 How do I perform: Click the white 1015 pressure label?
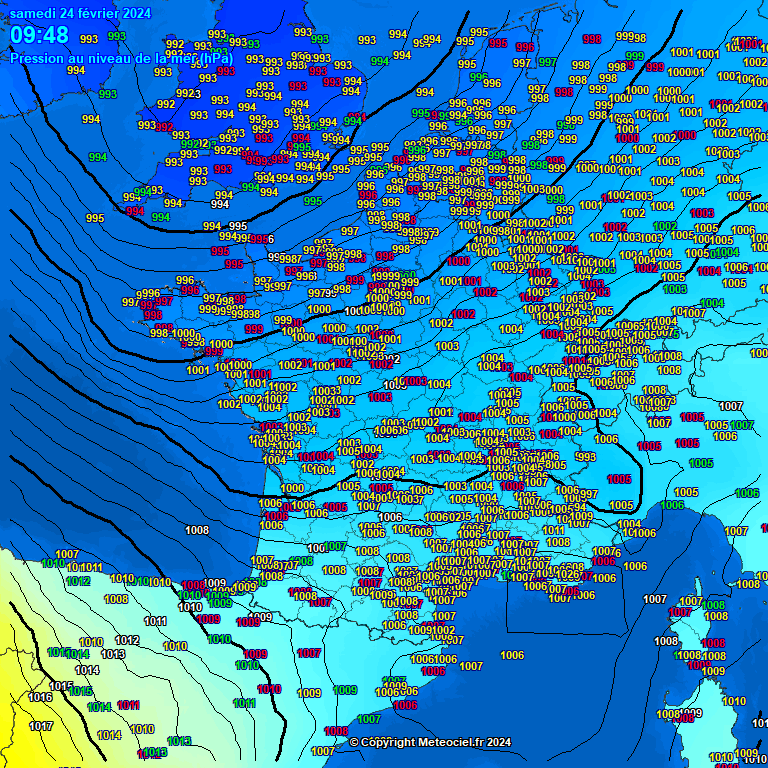click(x=61, y=686)
